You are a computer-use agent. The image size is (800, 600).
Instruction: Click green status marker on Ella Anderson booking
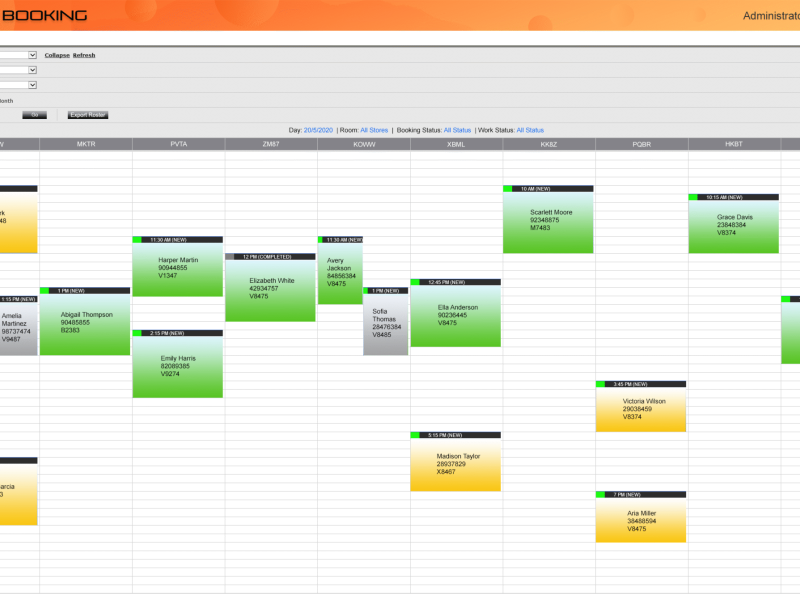pyautogui.click(x=415, y=283)
